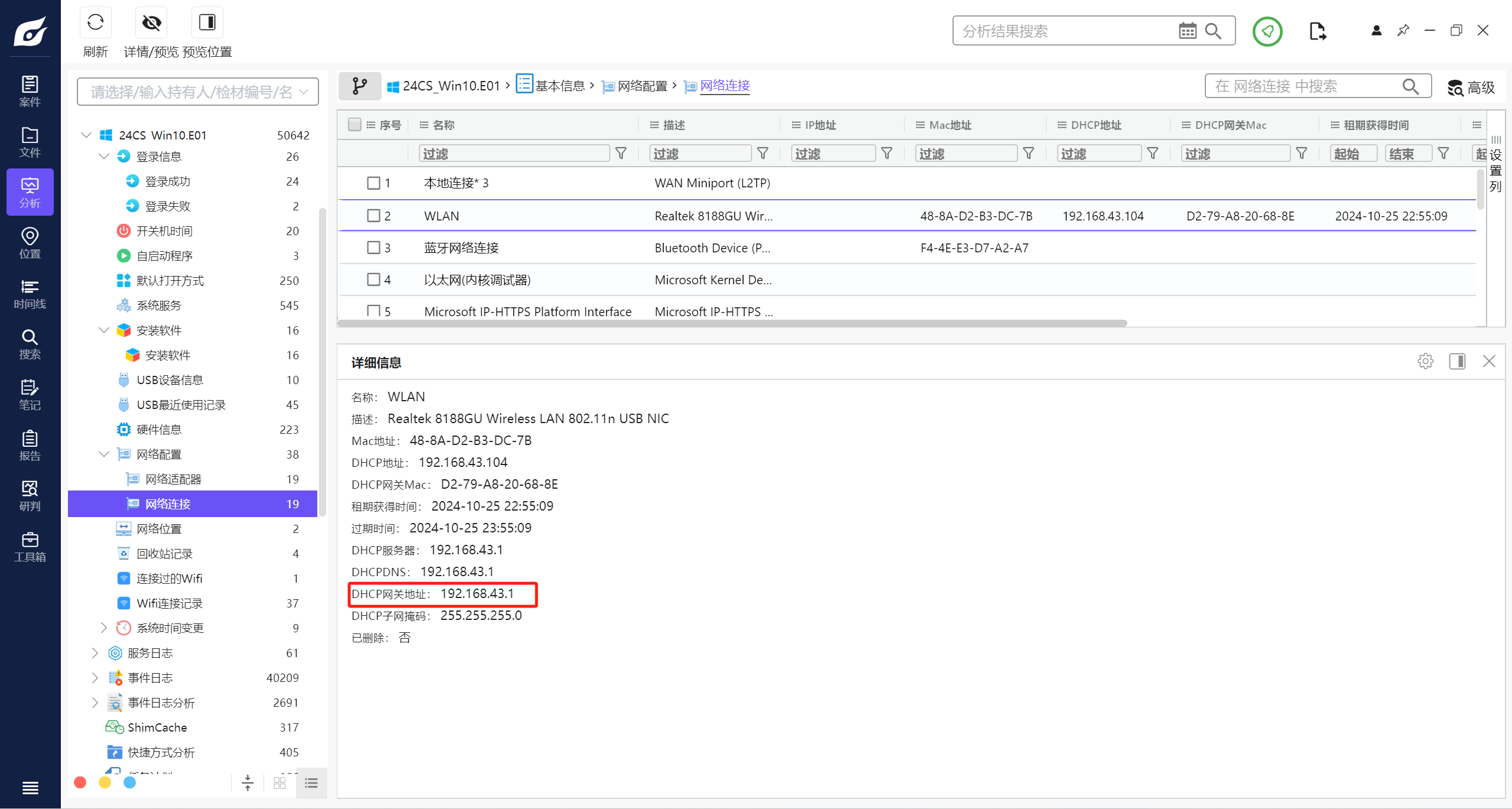Screen dimensions: 1512x809
Task: Open the 持有人/检材 selection dropdown
Action: click(198, 92)
